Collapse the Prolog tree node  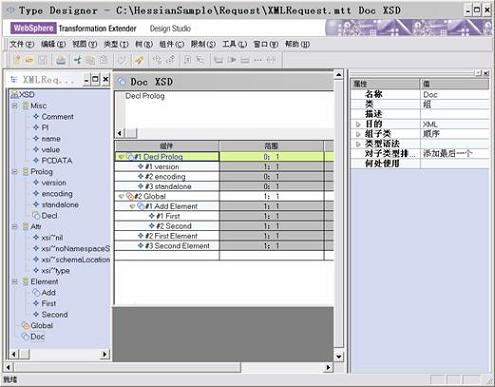[15, 172]
